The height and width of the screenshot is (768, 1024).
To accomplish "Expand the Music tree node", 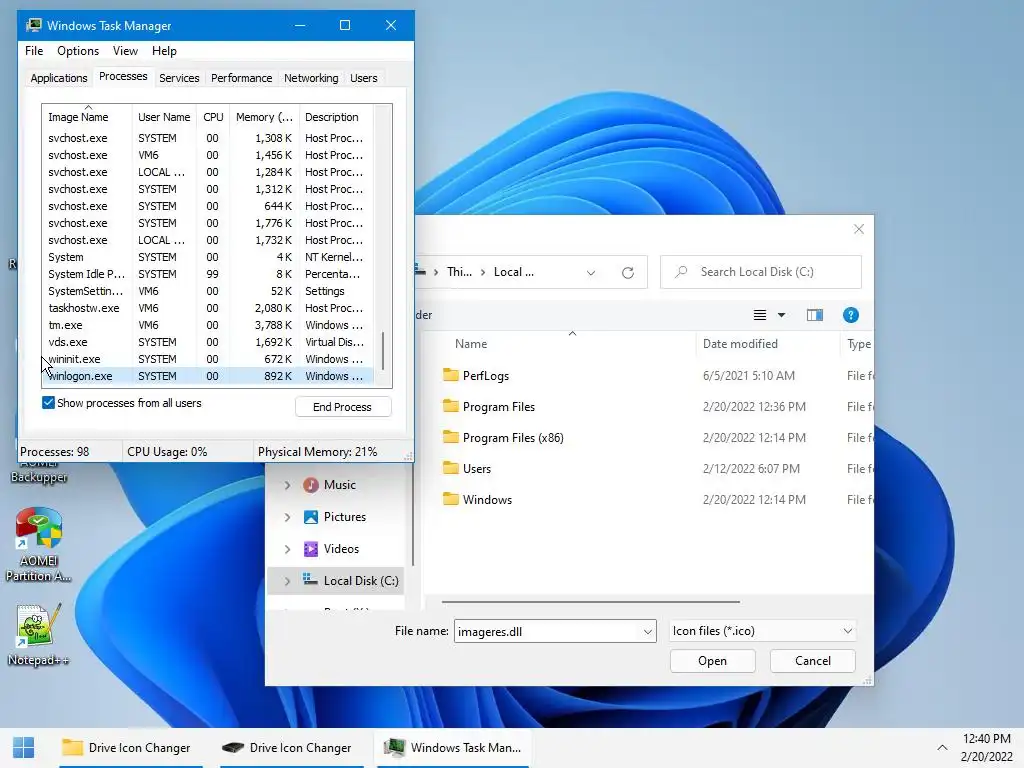I will [x=287, y=485].
